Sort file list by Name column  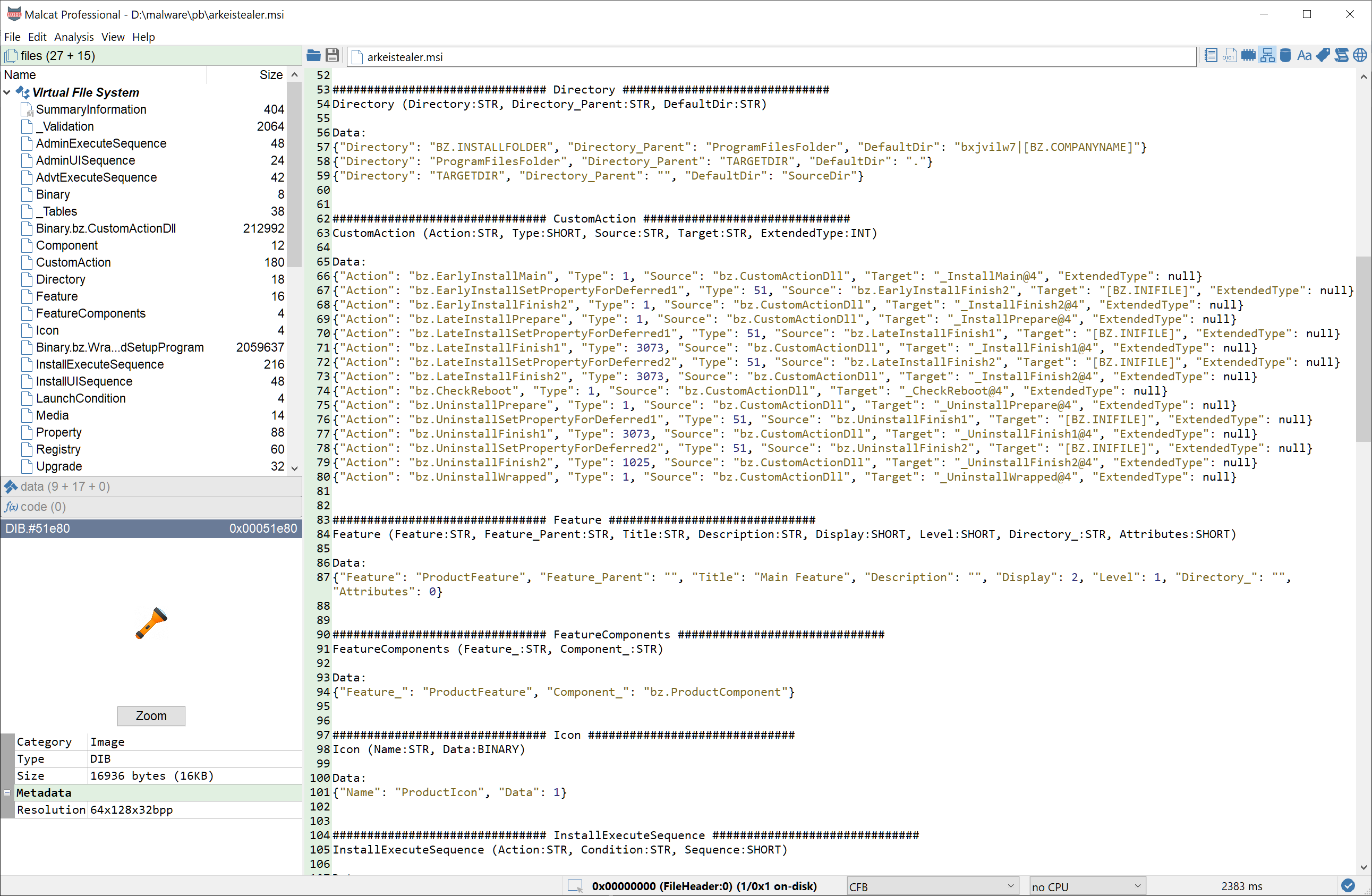pos(104,75)
